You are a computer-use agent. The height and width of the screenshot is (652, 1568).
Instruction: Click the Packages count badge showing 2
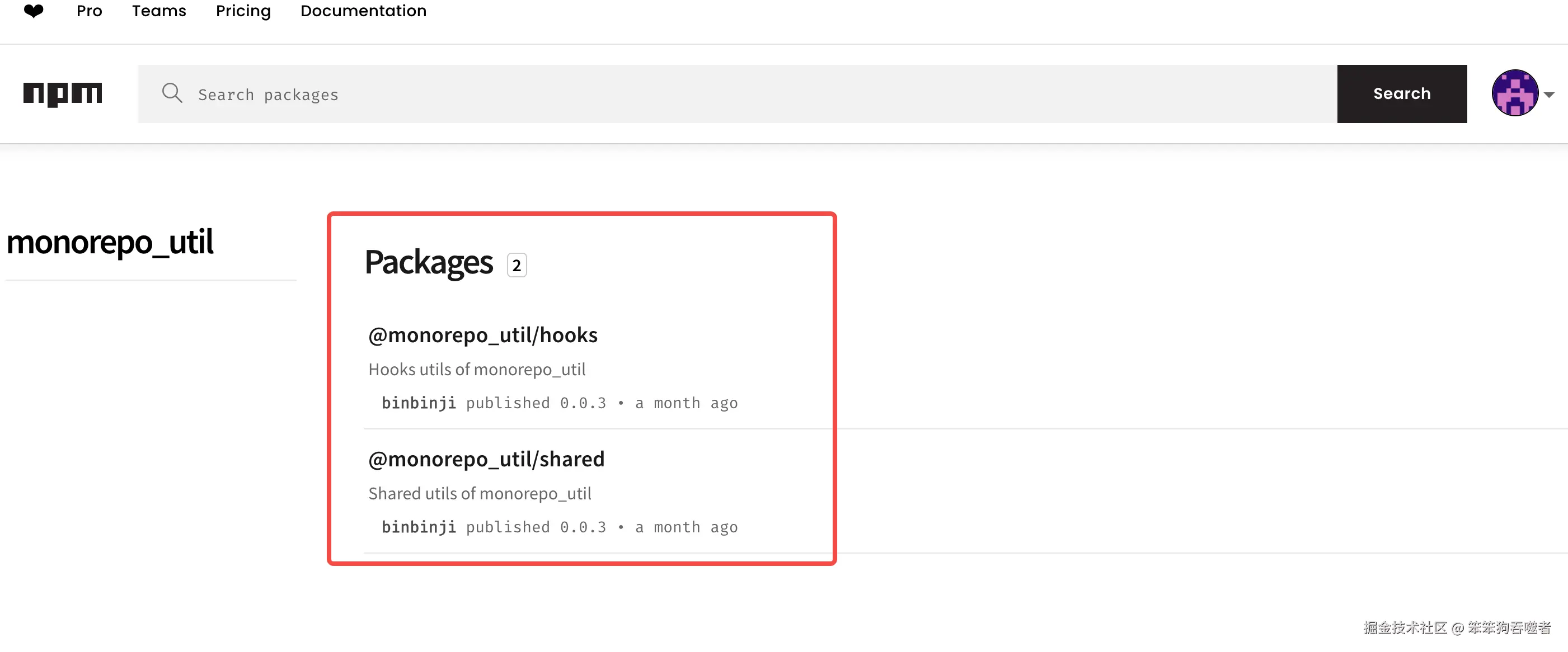[x=516, y=265]
